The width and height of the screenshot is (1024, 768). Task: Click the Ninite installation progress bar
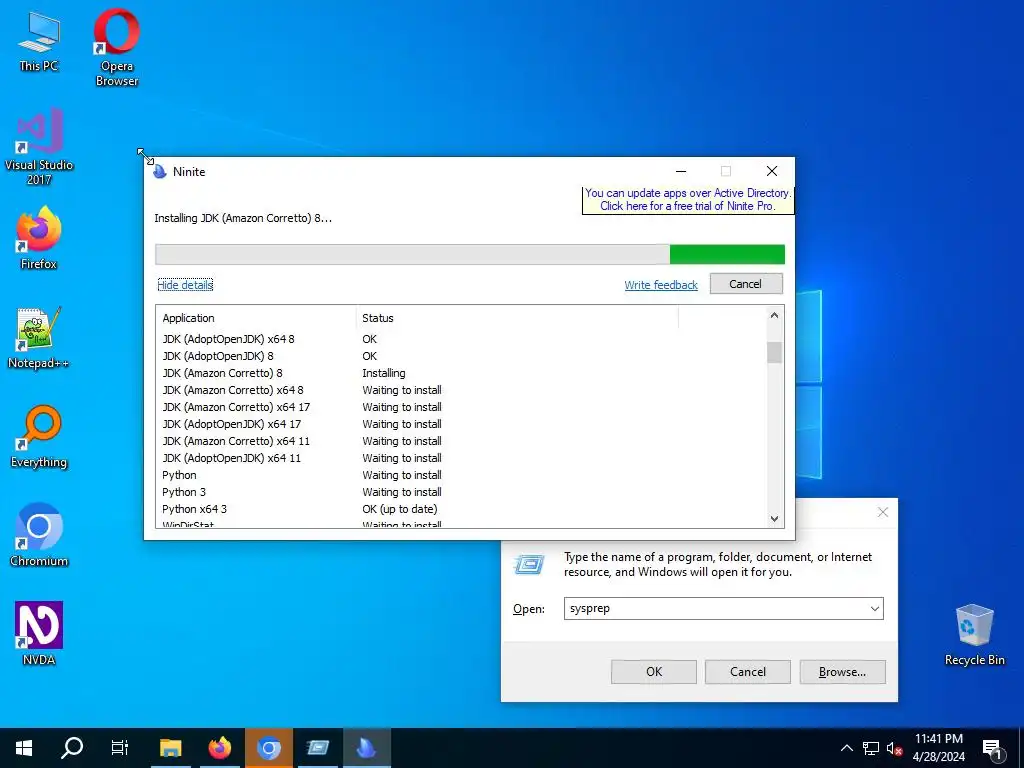470,255
